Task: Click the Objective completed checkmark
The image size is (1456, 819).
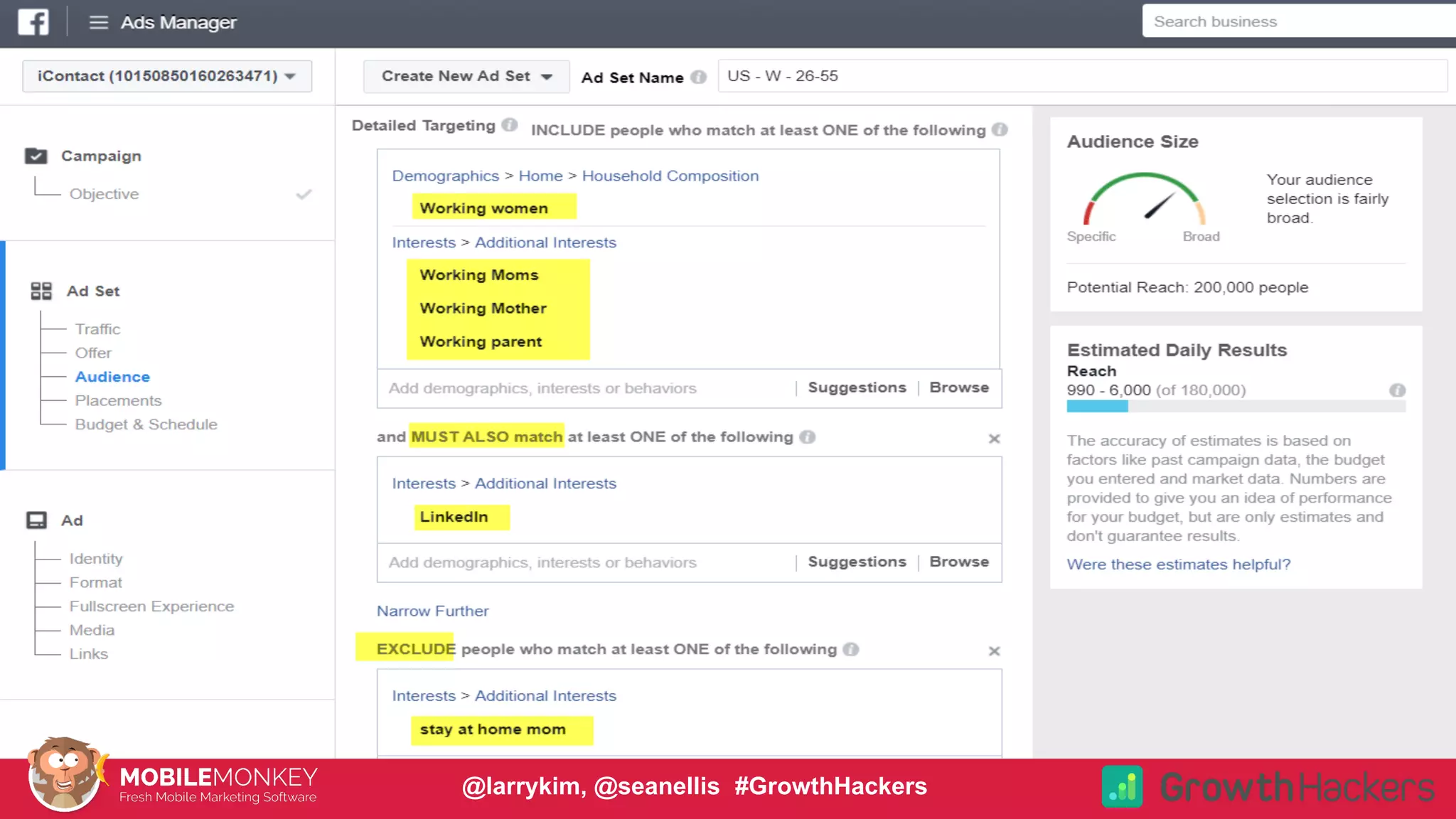Action: point(304,194)
